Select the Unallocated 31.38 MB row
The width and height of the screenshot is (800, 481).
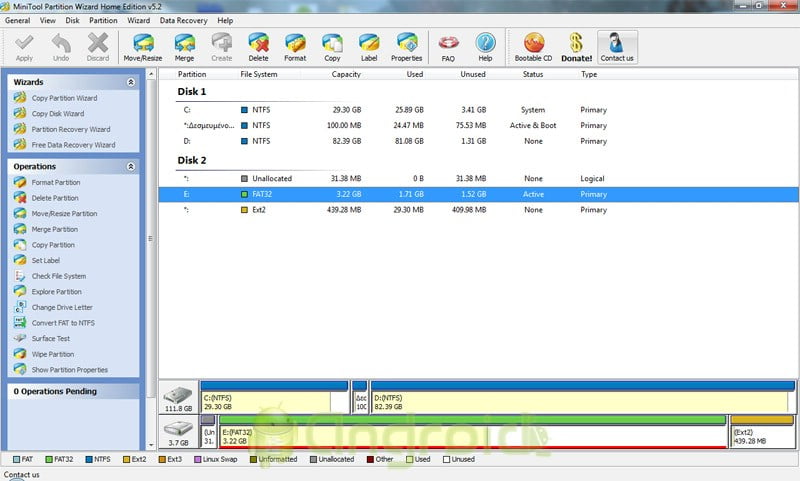click(x=478, y=179)
